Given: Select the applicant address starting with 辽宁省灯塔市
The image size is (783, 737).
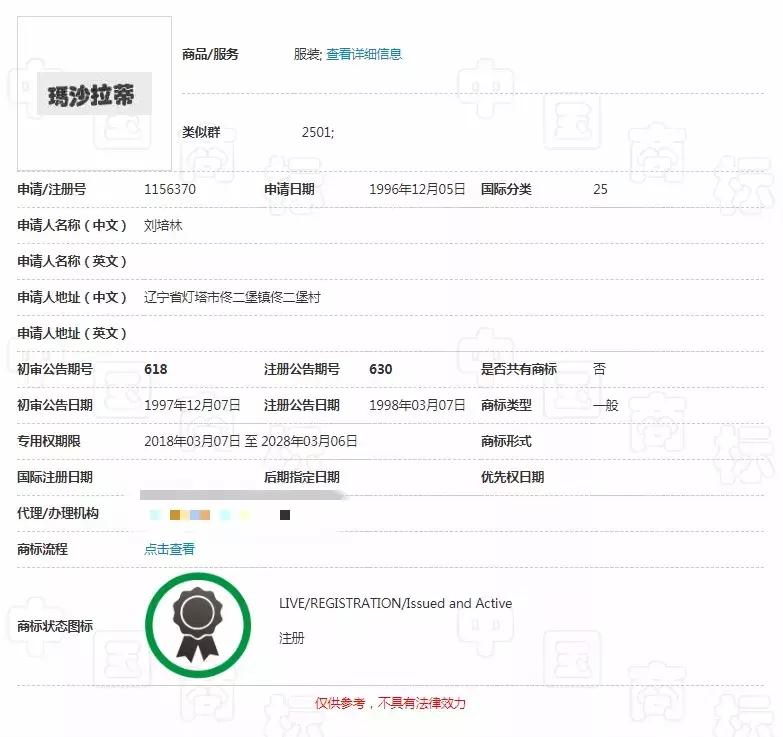Looking at the screenshot, I should pyautogui.click(x=232, y=297).
